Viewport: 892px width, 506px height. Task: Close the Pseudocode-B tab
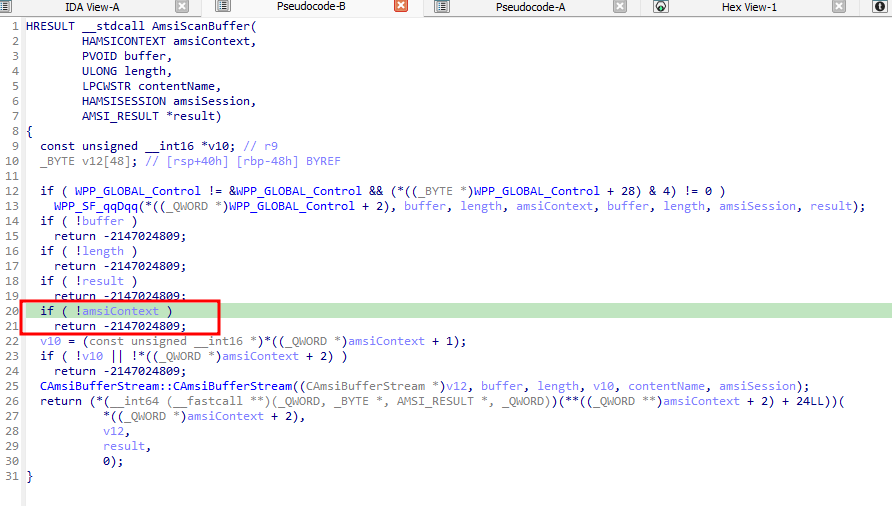[x=401, y=7]
